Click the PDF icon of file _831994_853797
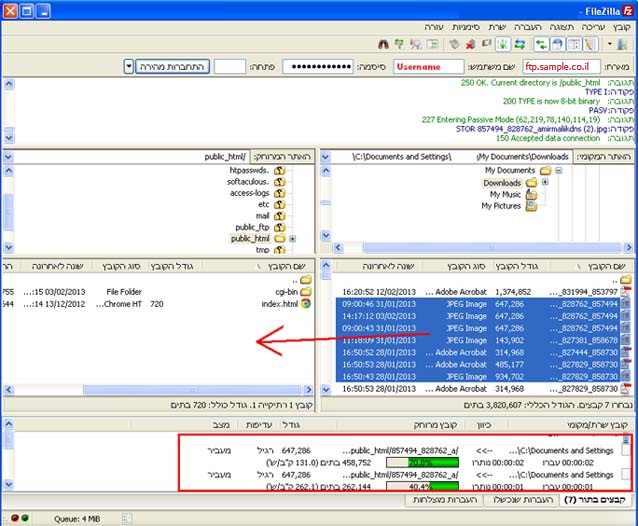Screen dimensions: 638x526 pyautogui.click(x=625, y=291)
